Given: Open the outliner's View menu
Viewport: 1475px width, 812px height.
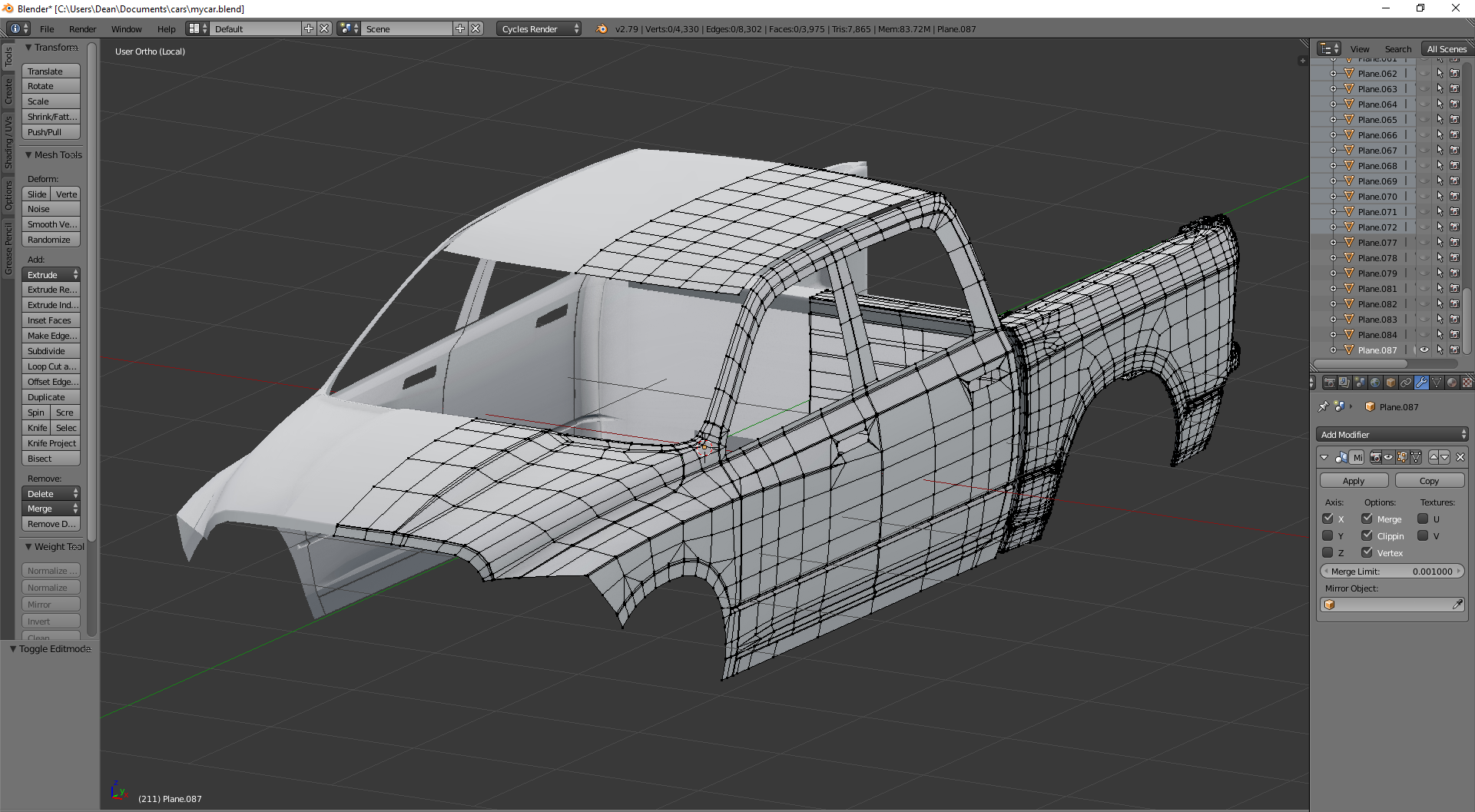Looking at the screenshot, I should pyautogui.click(x=1360, y=49).
